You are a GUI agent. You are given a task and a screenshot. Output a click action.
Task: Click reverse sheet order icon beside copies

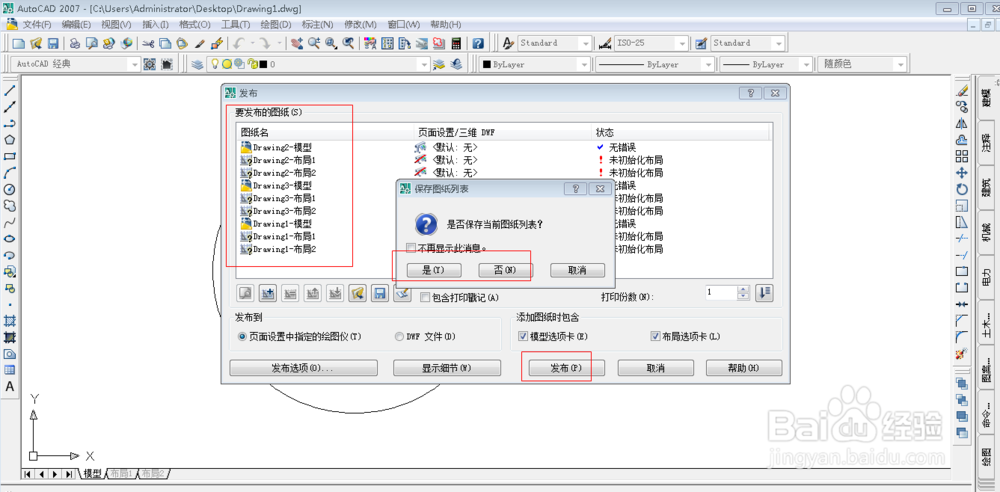point(764,293)
